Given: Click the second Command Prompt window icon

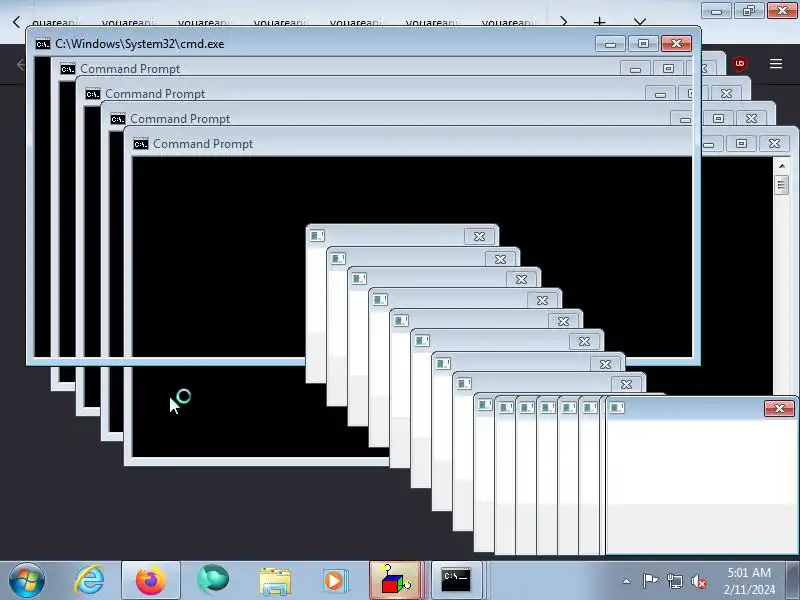Looking at the screenshot, I should click(93, 94).
